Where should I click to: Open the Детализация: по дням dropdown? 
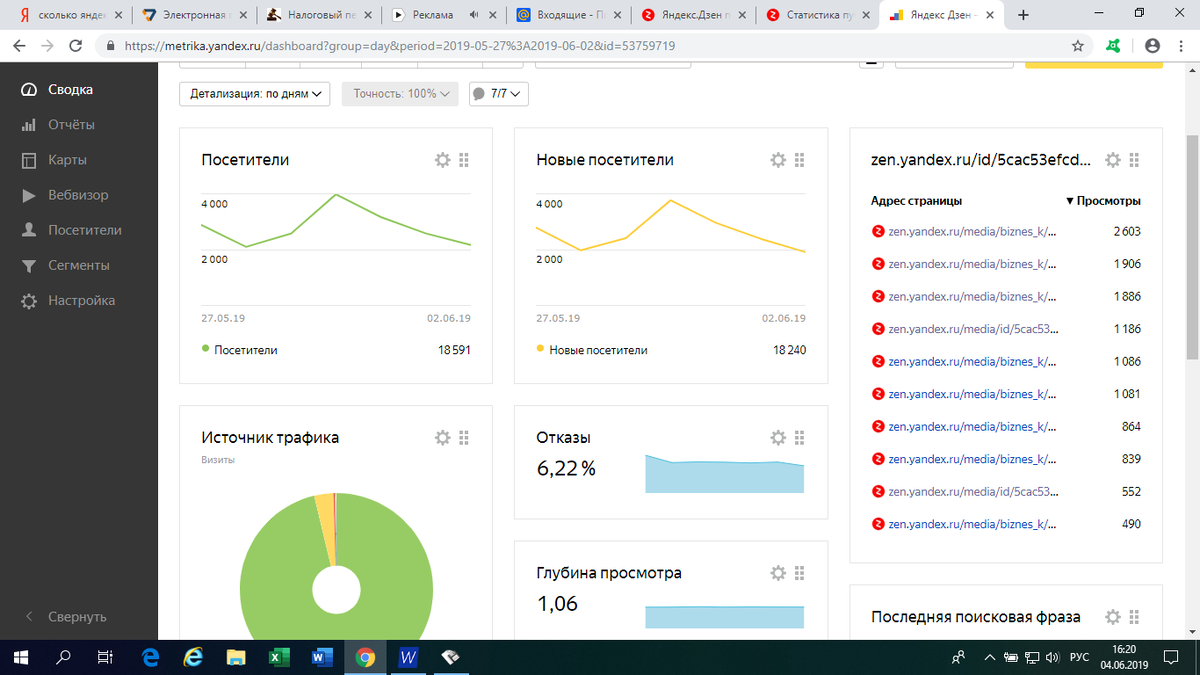click(x=255, y=93)
